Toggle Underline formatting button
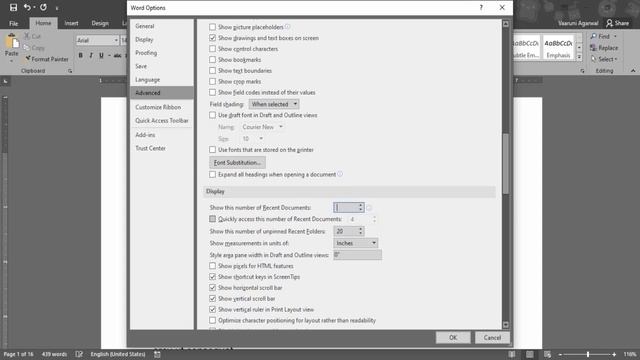640x360 pixels. click(x=101, y=56)
